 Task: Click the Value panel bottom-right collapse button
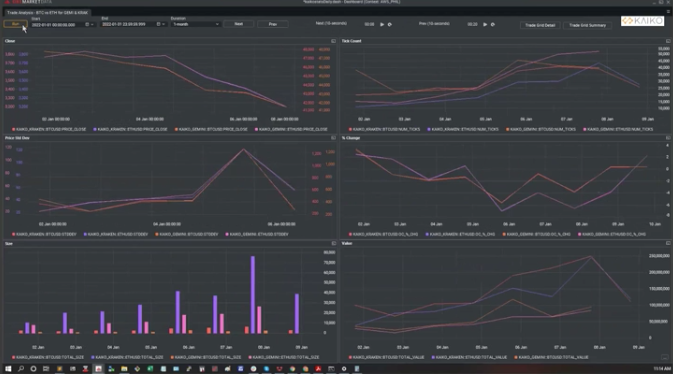tap(664, 357)
